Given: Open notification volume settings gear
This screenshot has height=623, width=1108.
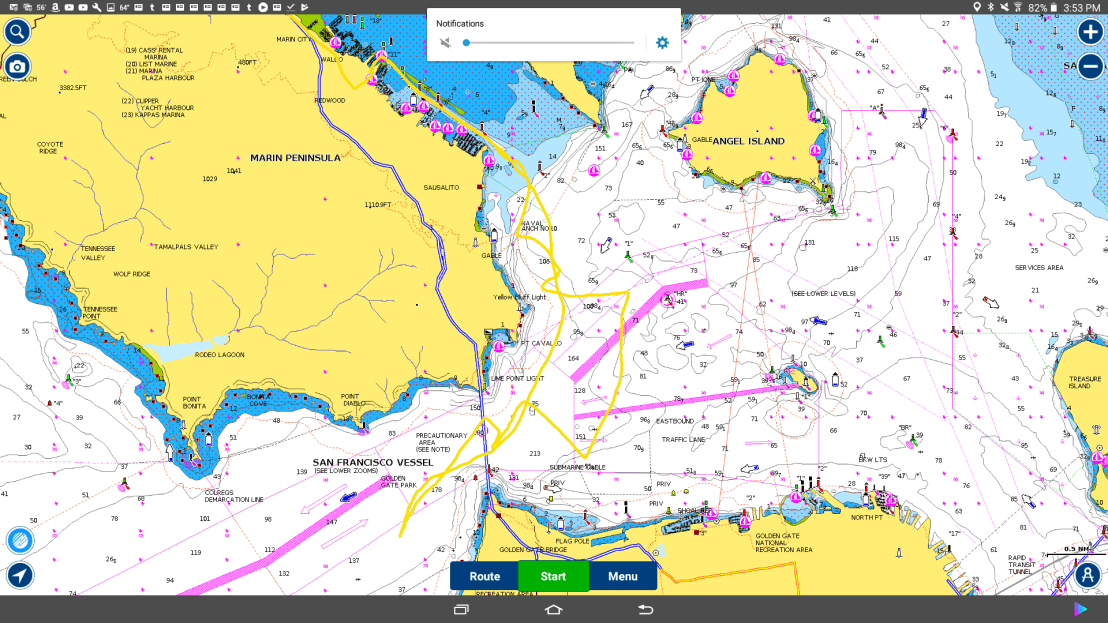Looking at the screenshot, I should click(x=662, y=43).
